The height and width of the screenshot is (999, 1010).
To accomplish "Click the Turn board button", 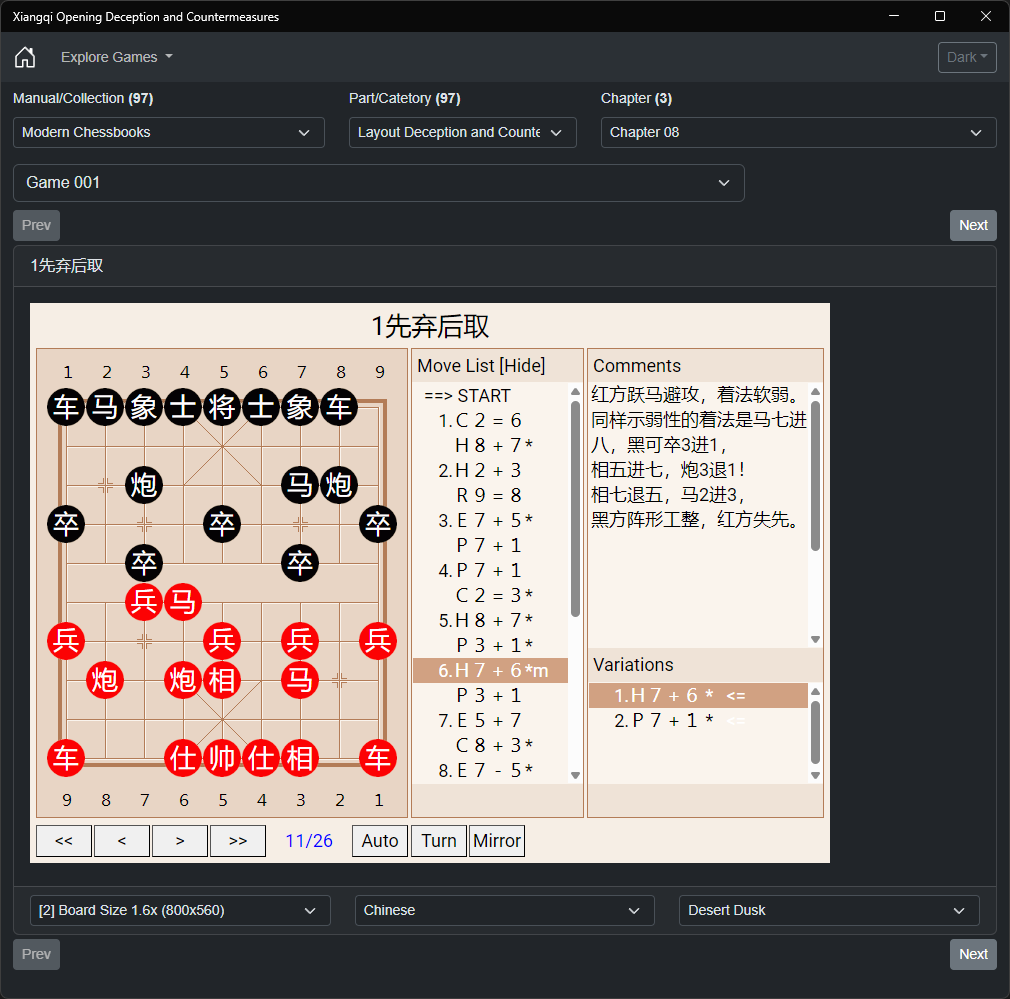I will pyautogui.click(x=439, y=841).
